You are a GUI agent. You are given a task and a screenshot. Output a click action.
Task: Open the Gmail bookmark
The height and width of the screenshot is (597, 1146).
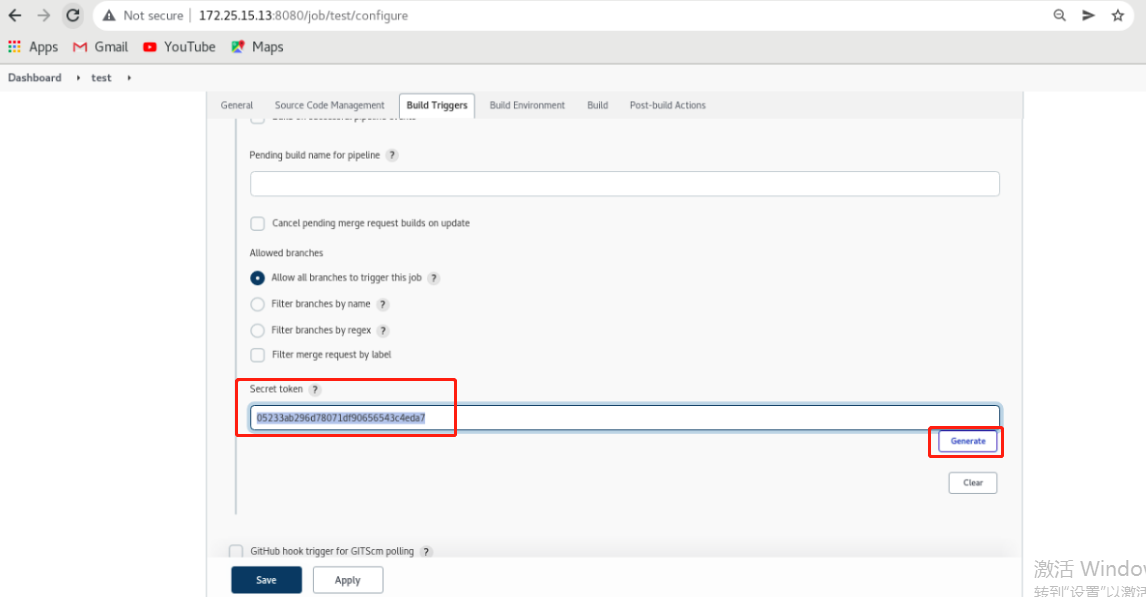pos(100,47)
